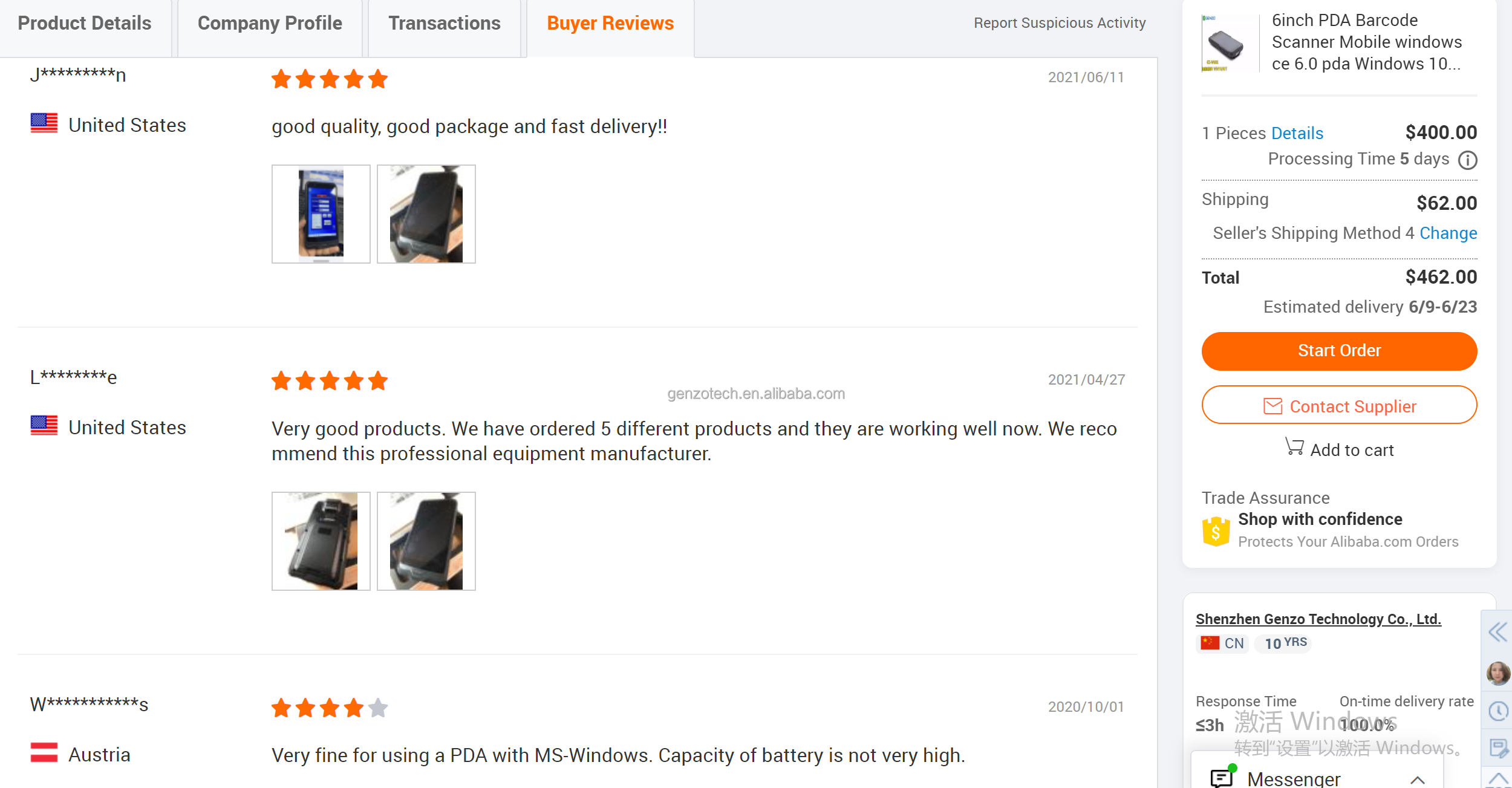Click the Start Order button
This screenshot has width=1512, height=788.
[1339, 351]
